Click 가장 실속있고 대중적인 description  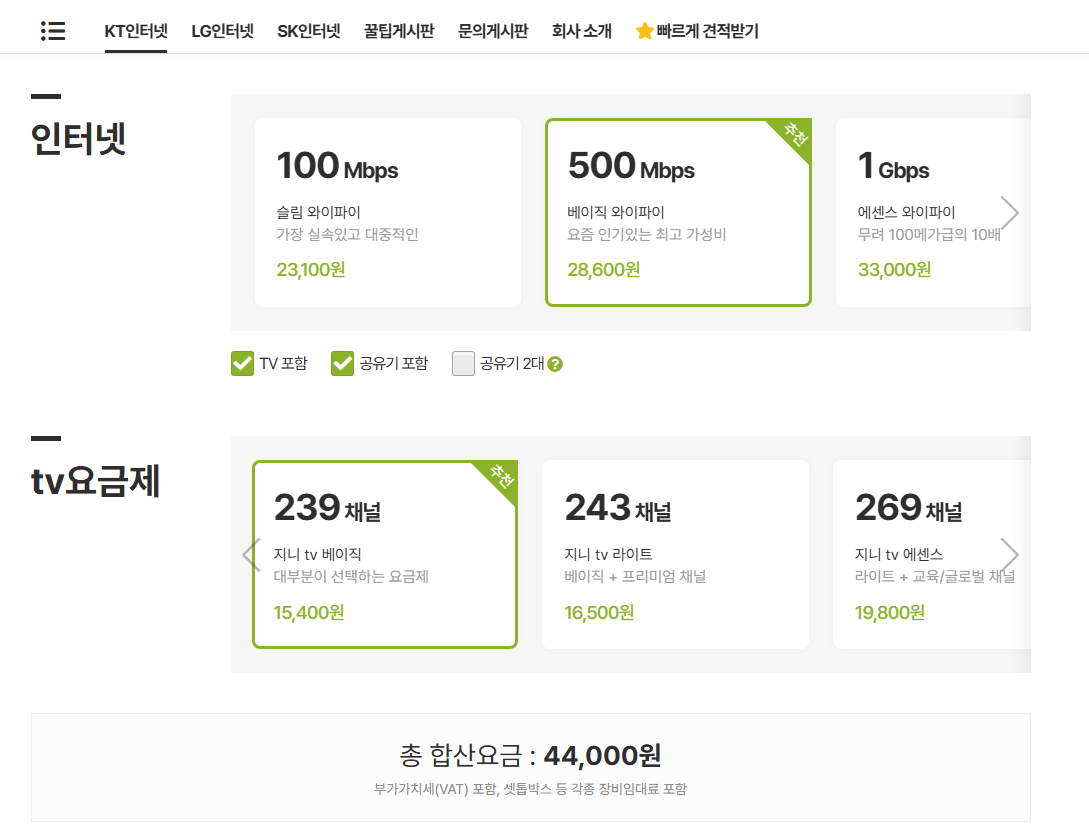(x=347, y=234)
